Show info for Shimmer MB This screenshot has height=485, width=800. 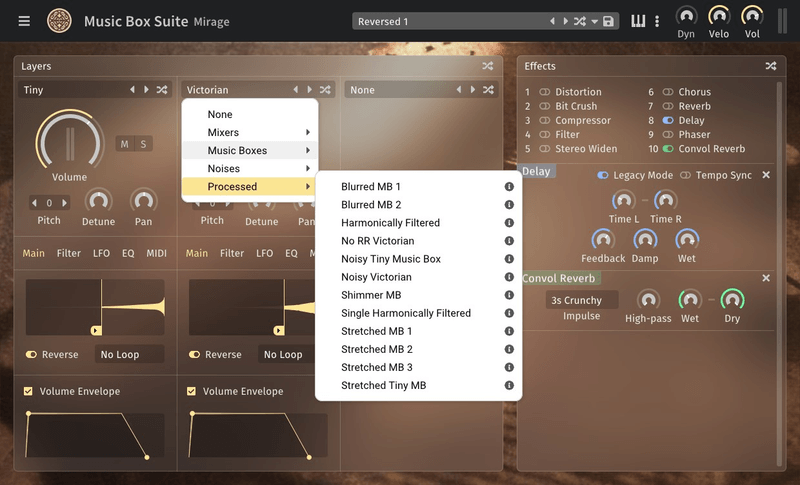[x=509, y=295]
